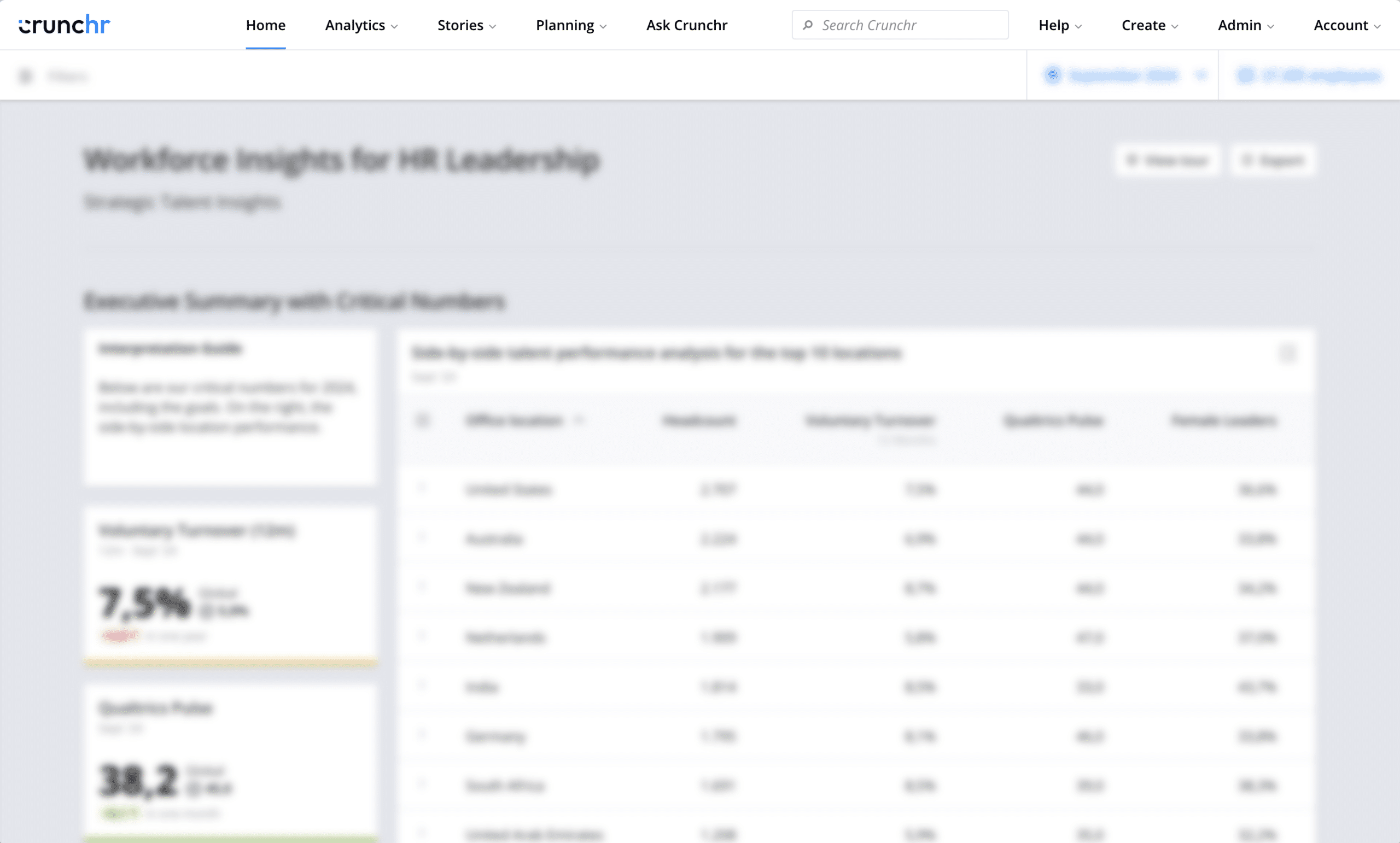The image size is (1400, 843).
Task: Go to the Home tab
Action: tap(266, 25)
